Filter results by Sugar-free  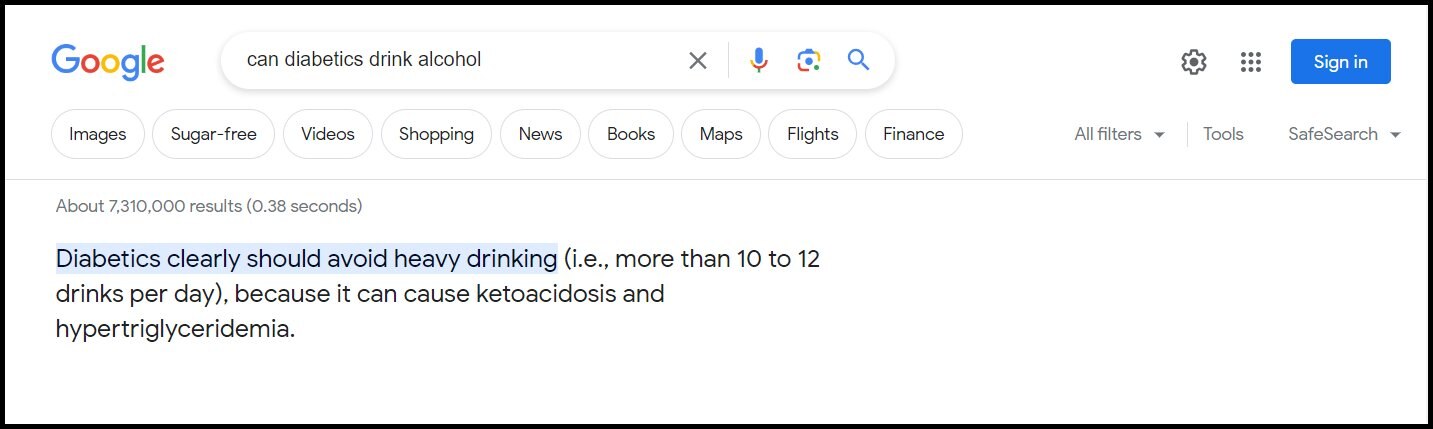click(213, 134)
